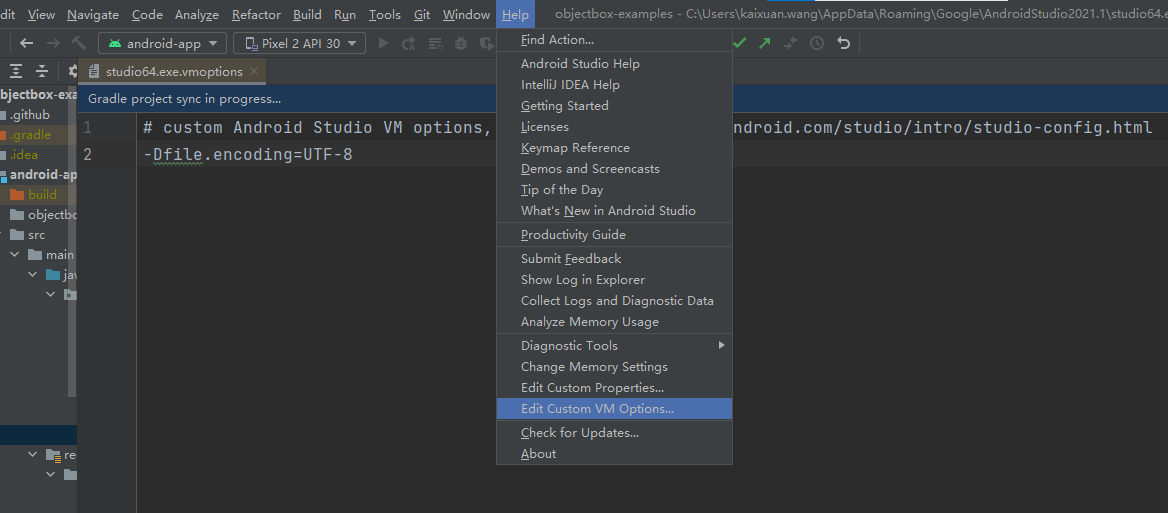Image resolution: width=1168 pixels, height=513 pixels.
Task: Choose Analyze Memory Usage
Action: point(615,322)
